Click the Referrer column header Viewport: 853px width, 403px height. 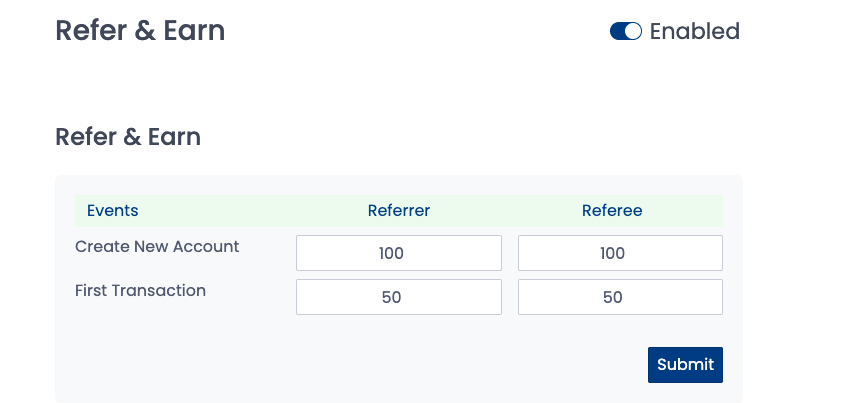[399, 211]
